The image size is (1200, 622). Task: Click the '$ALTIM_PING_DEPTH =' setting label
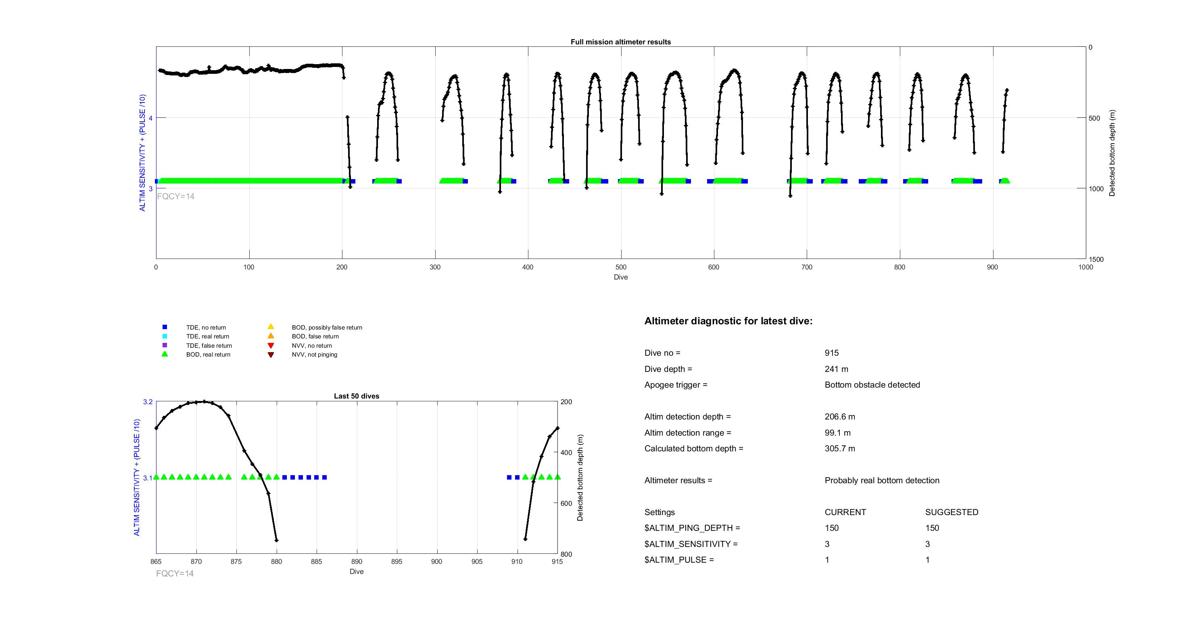692,528
